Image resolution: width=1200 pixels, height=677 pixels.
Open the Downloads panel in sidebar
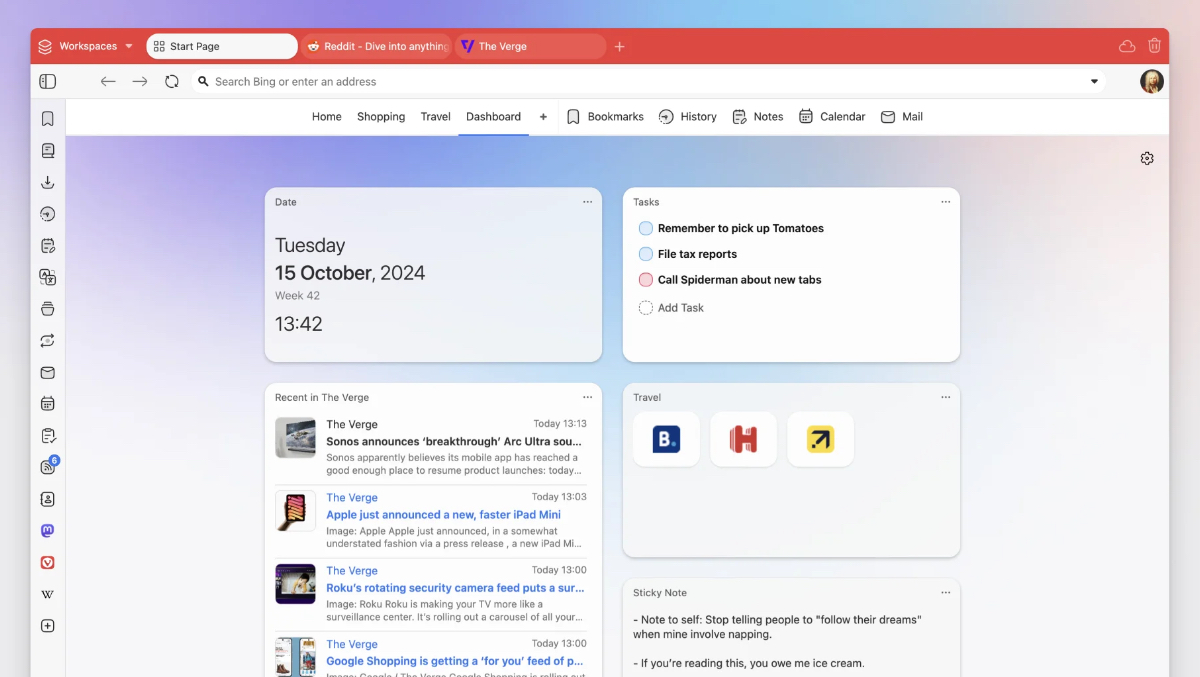click(47, 182)
